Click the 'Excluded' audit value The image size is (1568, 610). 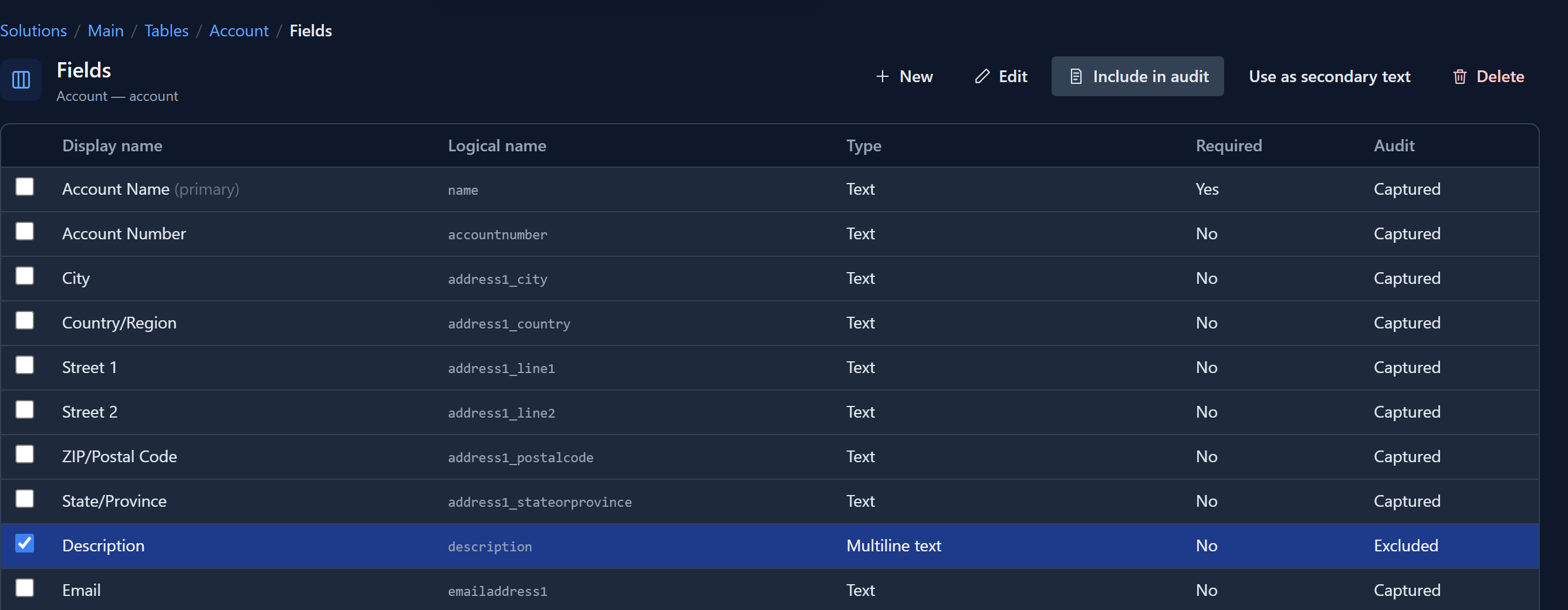pyautogui.click(x=1405, y=545)
